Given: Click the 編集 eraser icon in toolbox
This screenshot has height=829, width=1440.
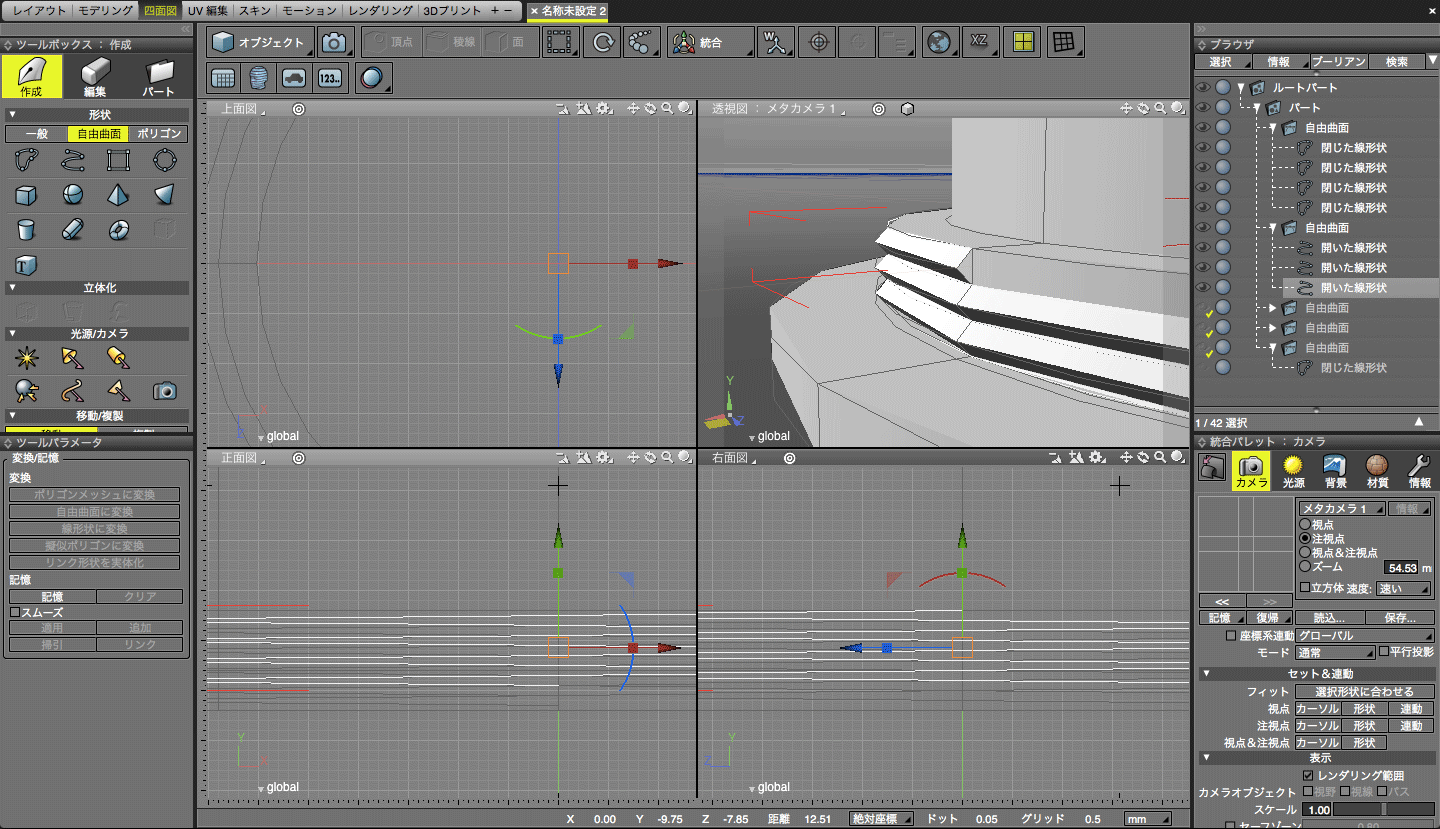Looking at the screenshot, I should (95, 76).
